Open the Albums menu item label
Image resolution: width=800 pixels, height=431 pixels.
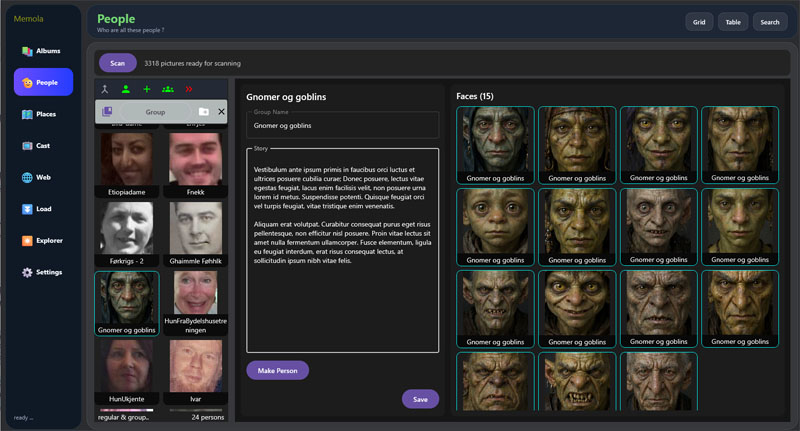(48, 51)
